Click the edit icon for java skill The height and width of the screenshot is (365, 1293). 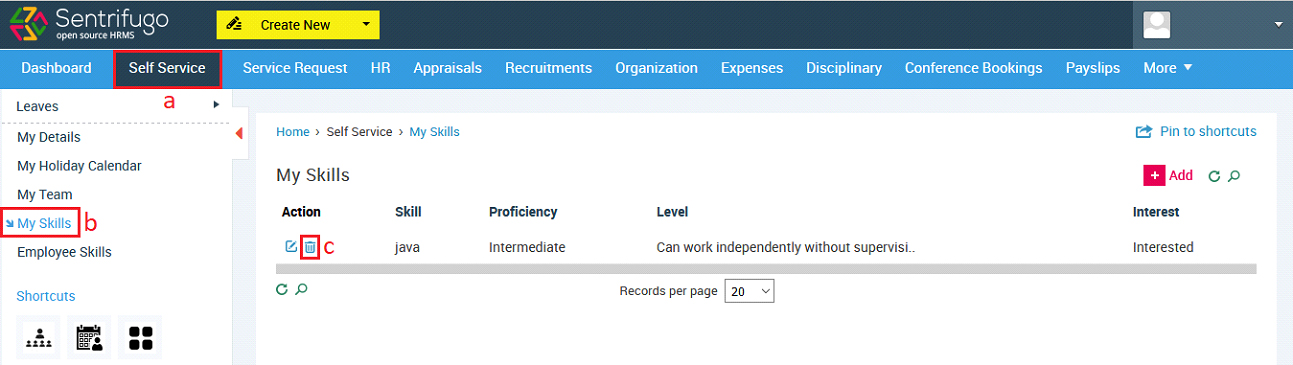coord(291,247)
